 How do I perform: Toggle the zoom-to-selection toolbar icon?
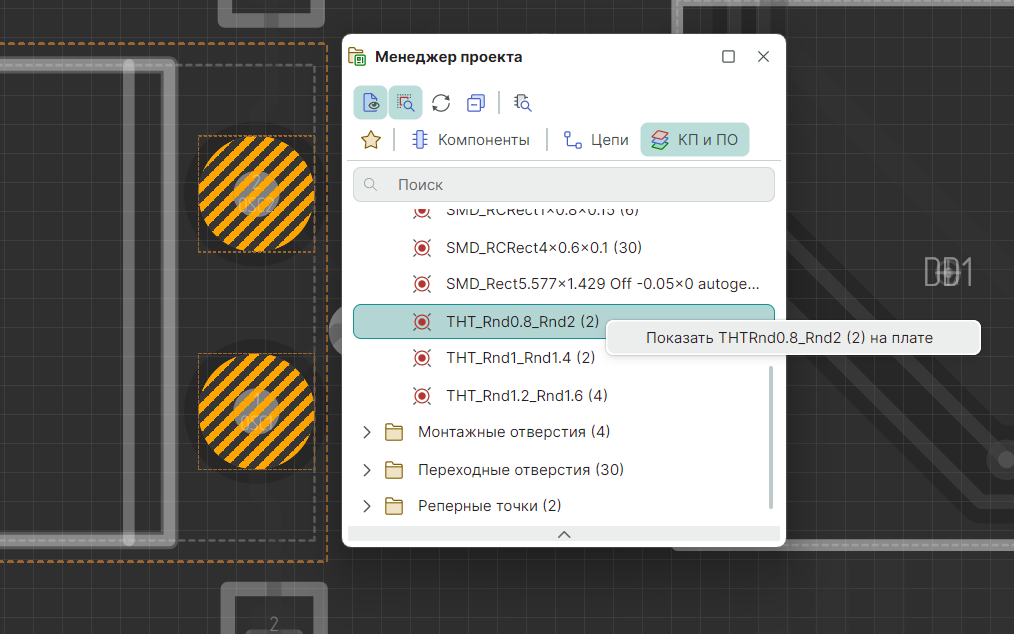405,102
